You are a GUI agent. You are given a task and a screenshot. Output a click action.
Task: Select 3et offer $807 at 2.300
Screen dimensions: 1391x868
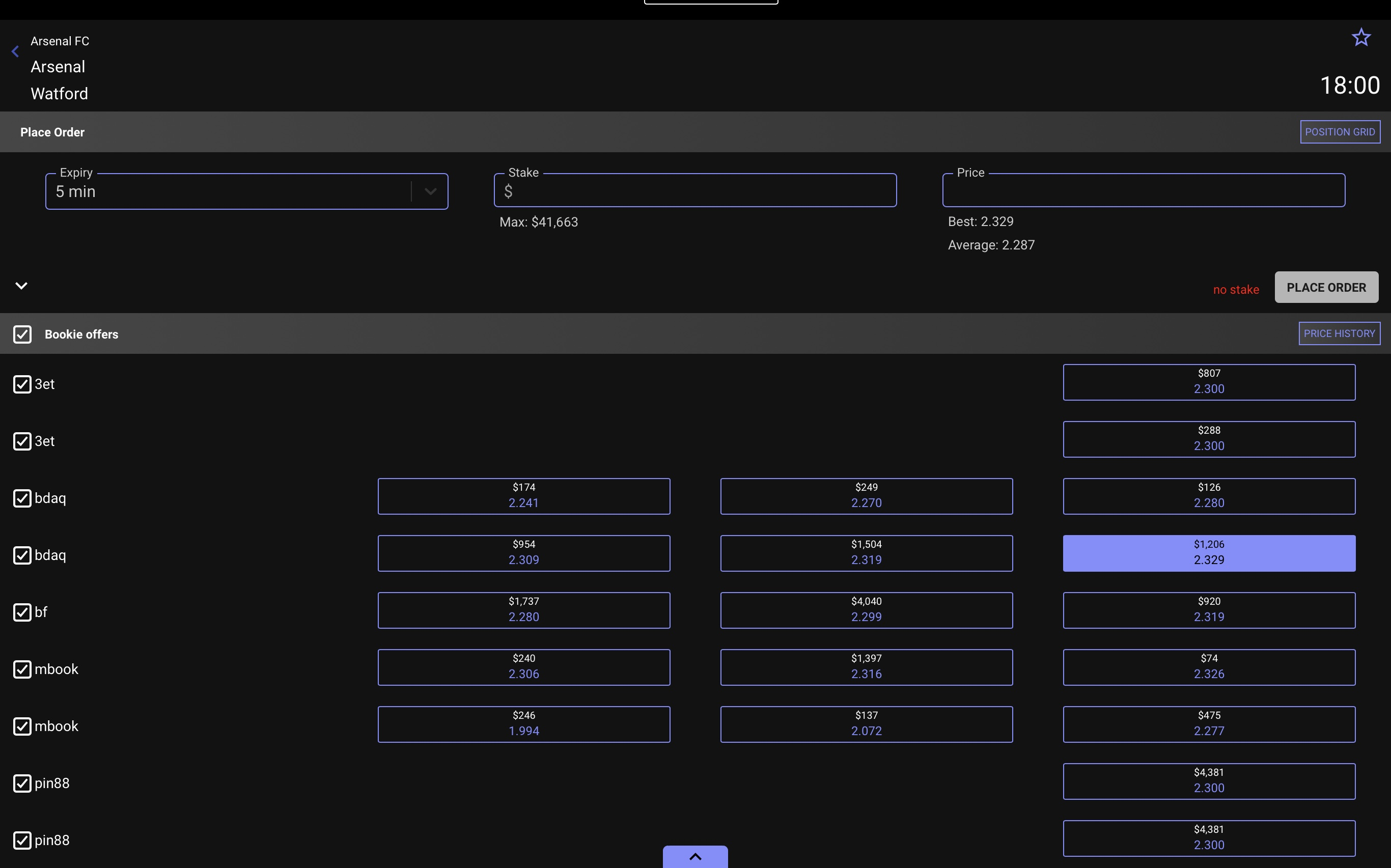click(x=1209, y=382)
